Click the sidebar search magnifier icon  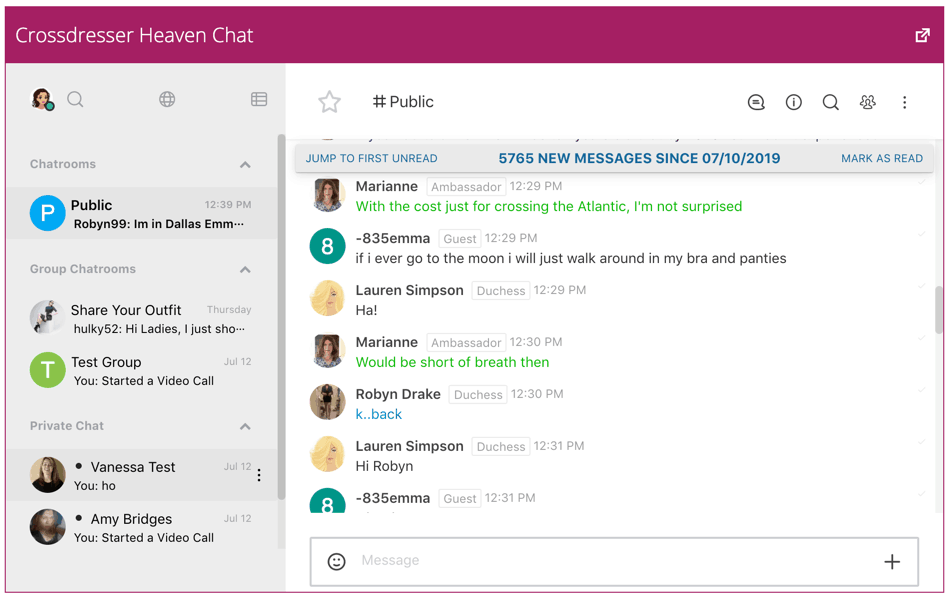75,99
